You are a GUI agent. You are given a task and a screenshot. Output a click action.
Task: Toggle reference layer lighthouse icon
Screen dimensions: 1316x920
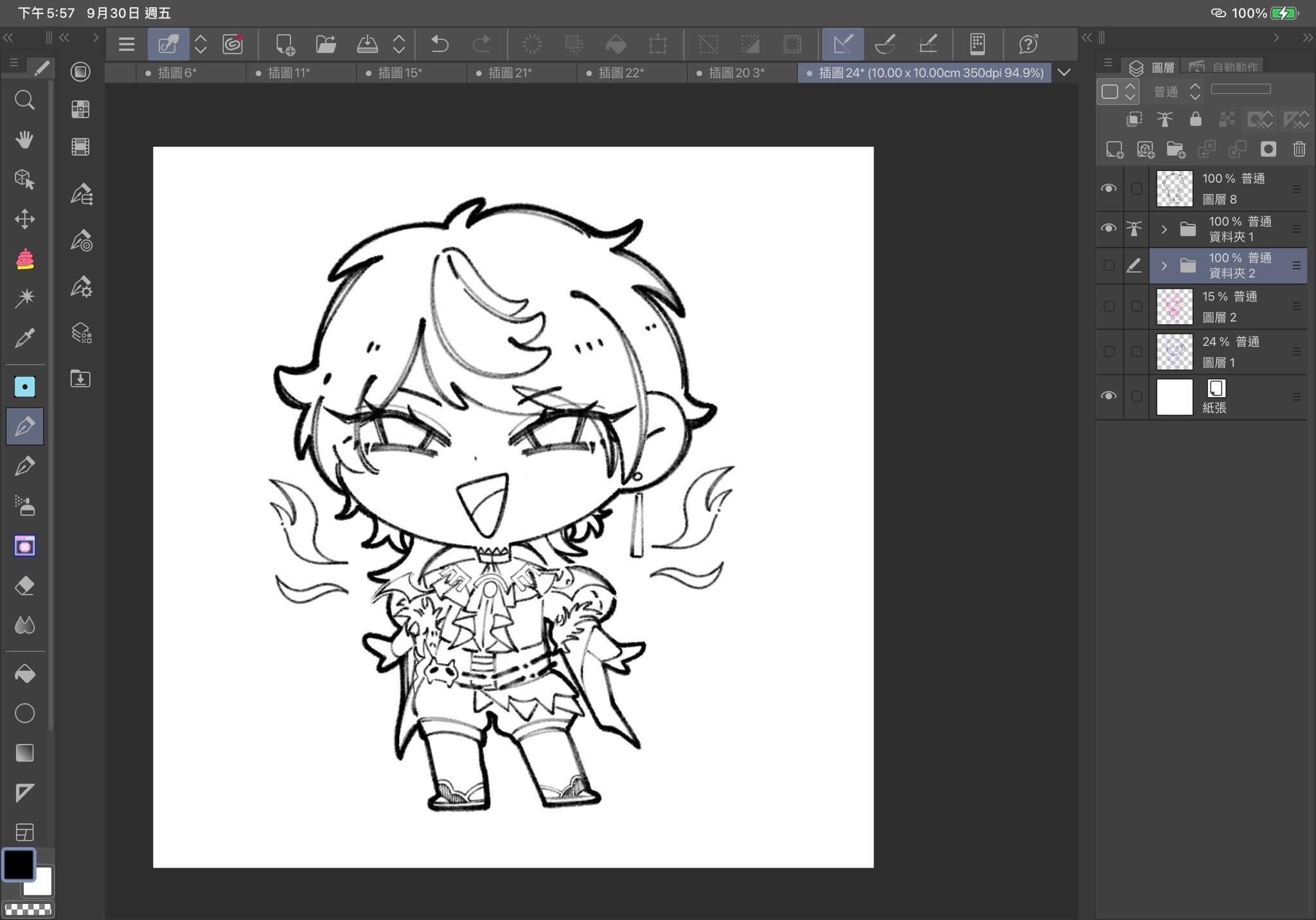1164,119
